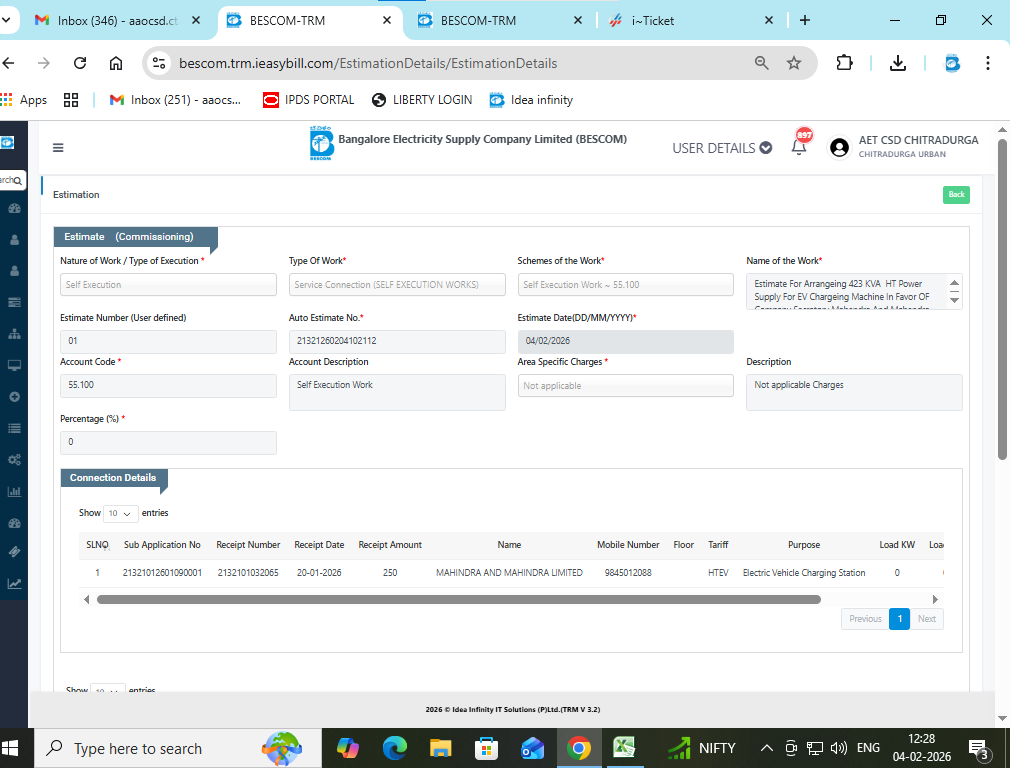
Task: Open the sidebar ticket icon
Action: (14, 552)
